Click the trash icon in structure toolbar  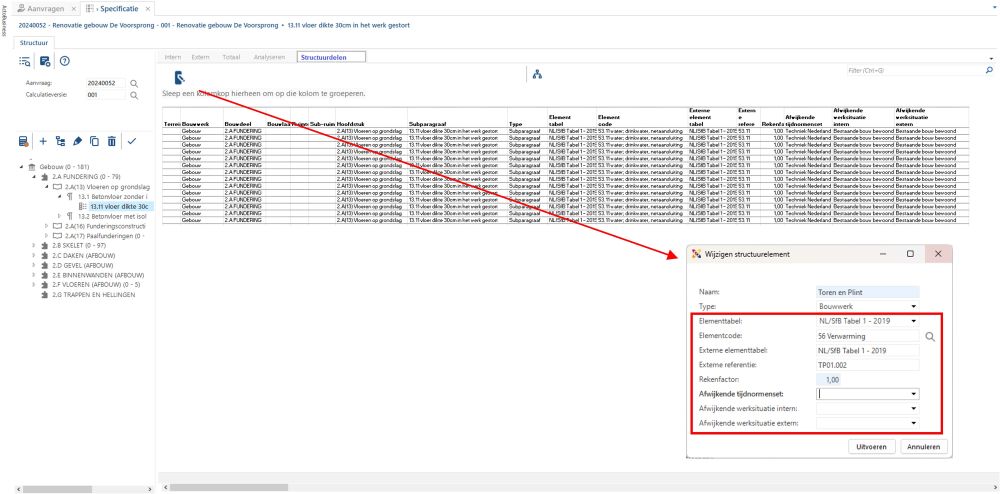coord(111,142)
